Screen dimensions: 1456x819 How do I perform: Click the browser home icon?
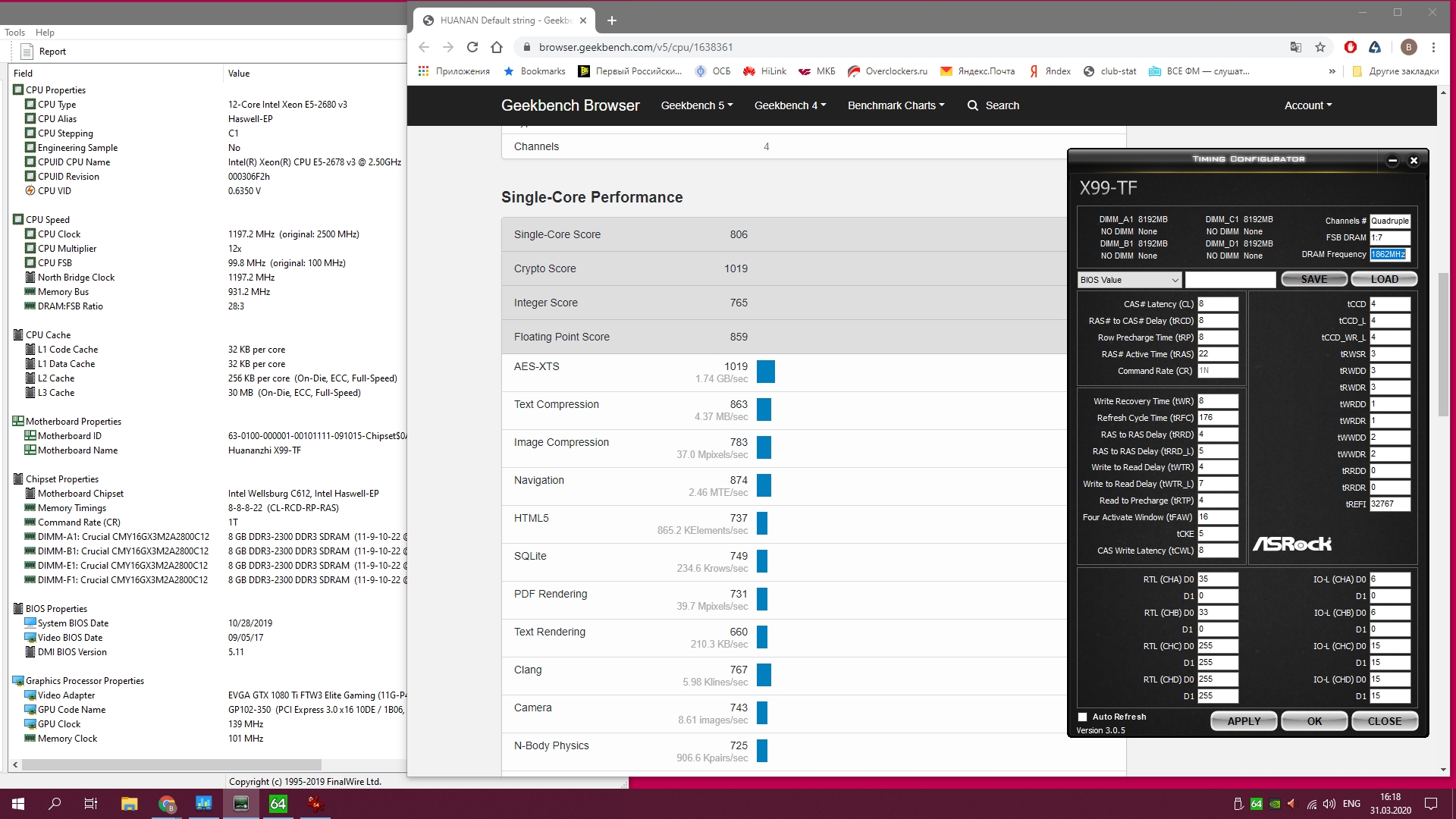pyautogui.click(x=497, y=47)
